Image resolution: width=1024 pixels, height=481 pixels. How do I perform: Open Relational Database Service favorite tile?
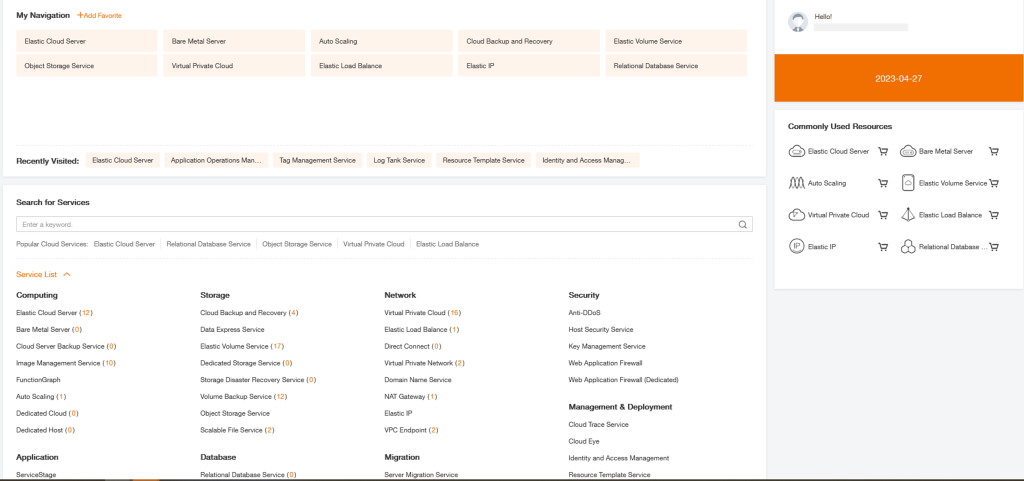point(677,66)
